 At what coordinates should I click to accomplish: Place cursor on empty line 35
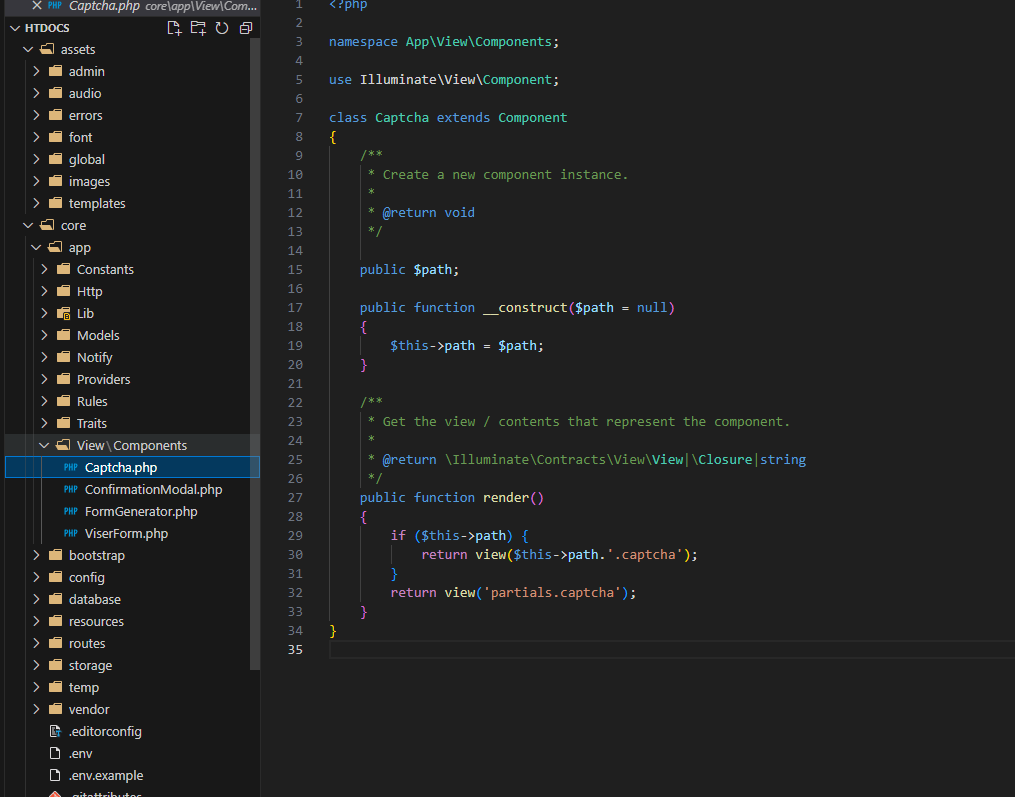(x=672, y=649)
